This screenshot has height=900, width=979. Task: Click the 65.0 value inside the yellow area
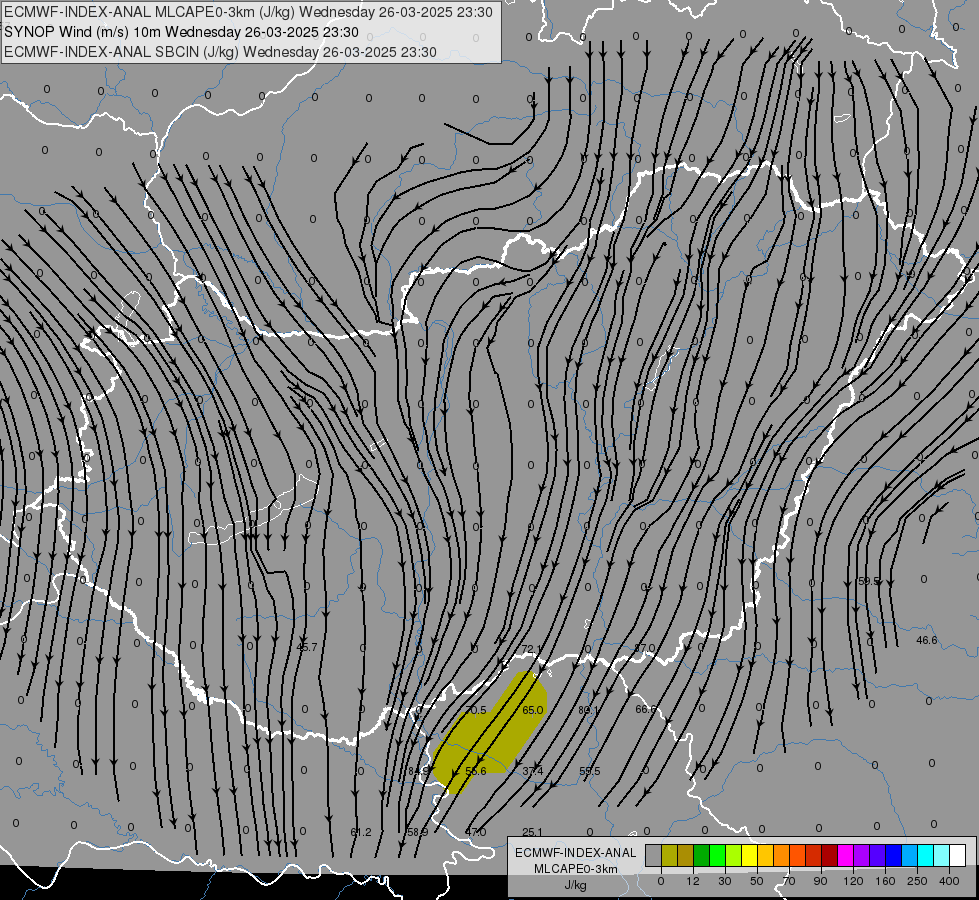point(533,710)
